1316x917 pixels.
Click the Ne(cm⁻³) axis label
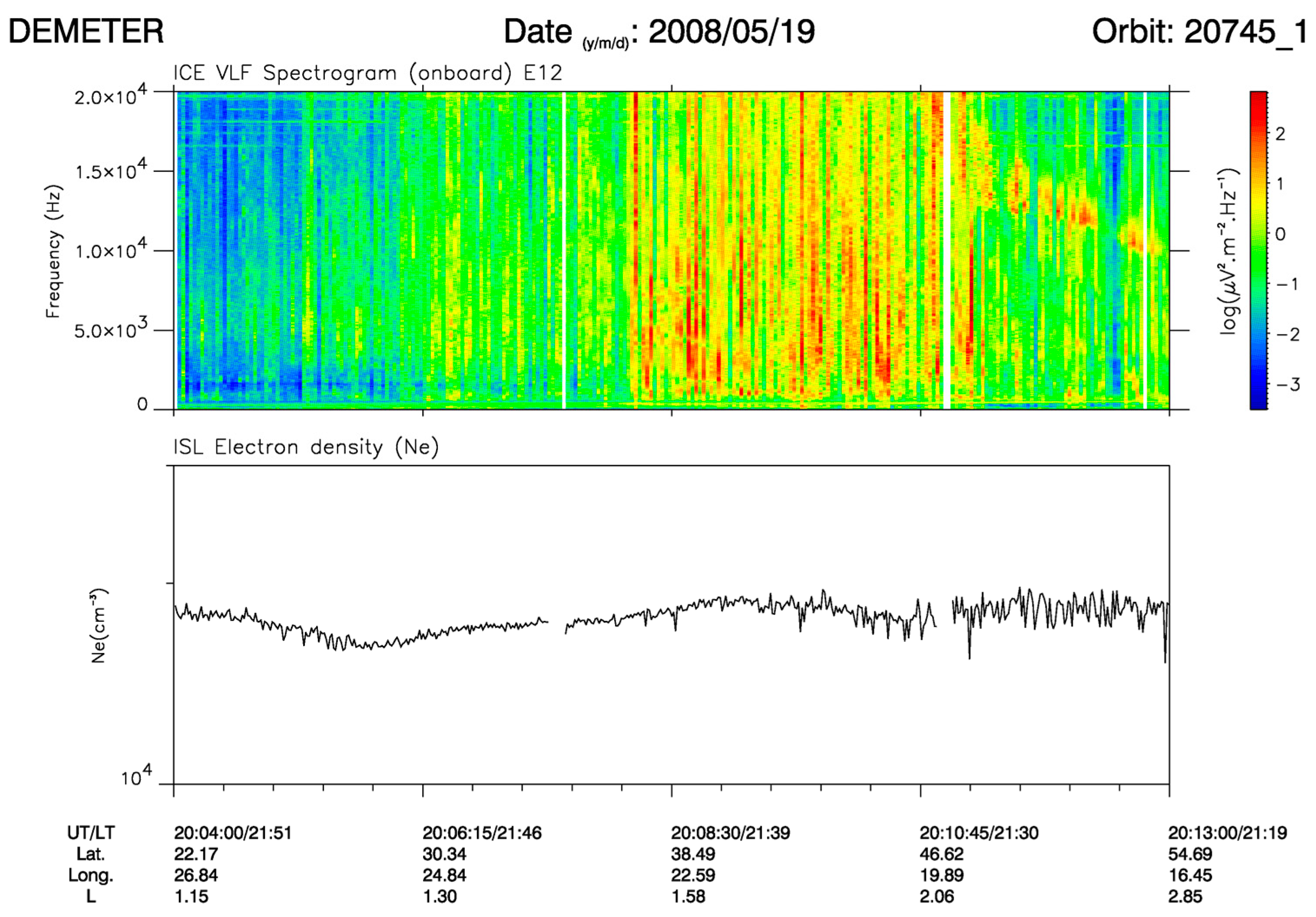click(x=99, y=625)
